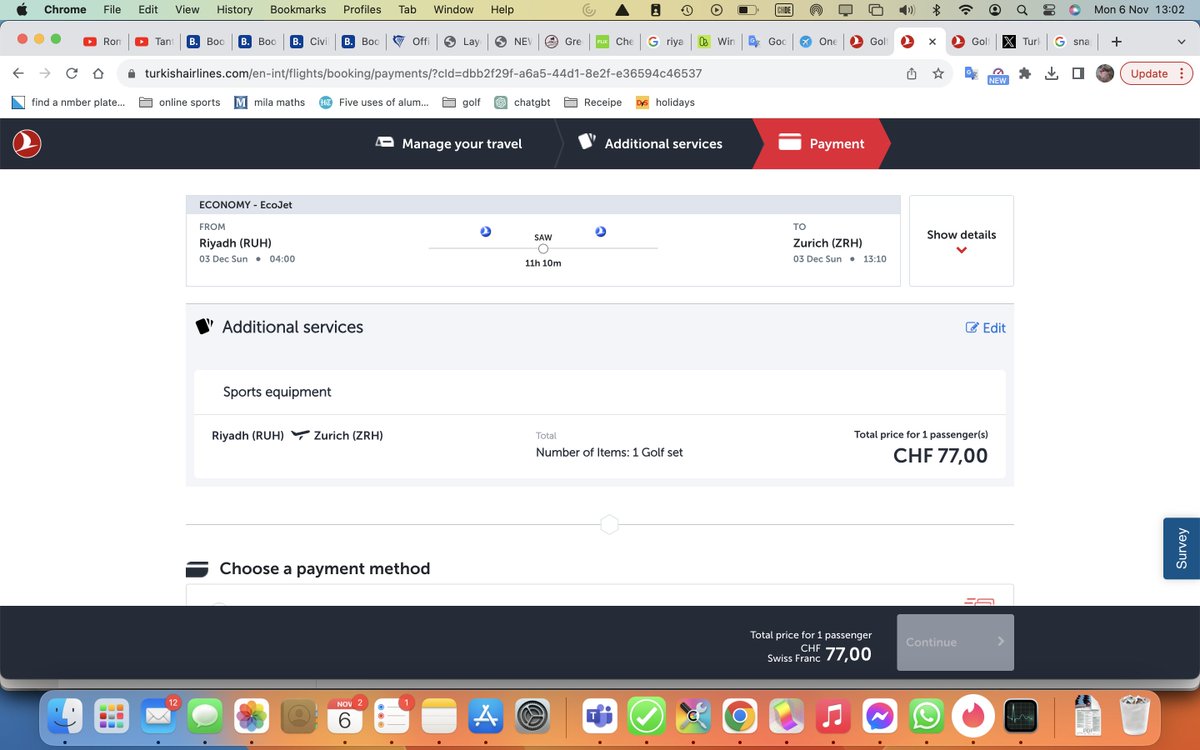
Task: Switch to the Offi browser tab
Action: tap(410, 42)
